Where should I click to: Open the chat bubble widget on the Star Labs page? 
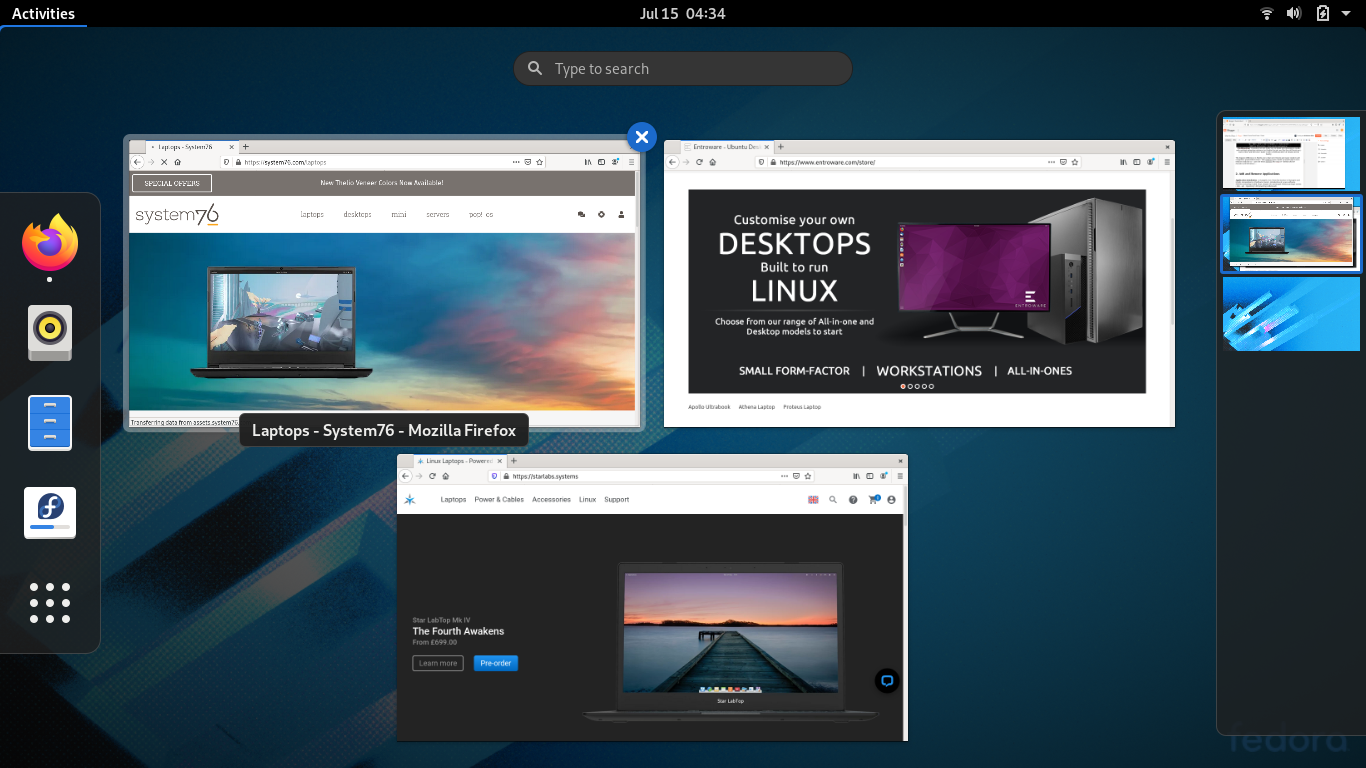click(x=887, y=681)
